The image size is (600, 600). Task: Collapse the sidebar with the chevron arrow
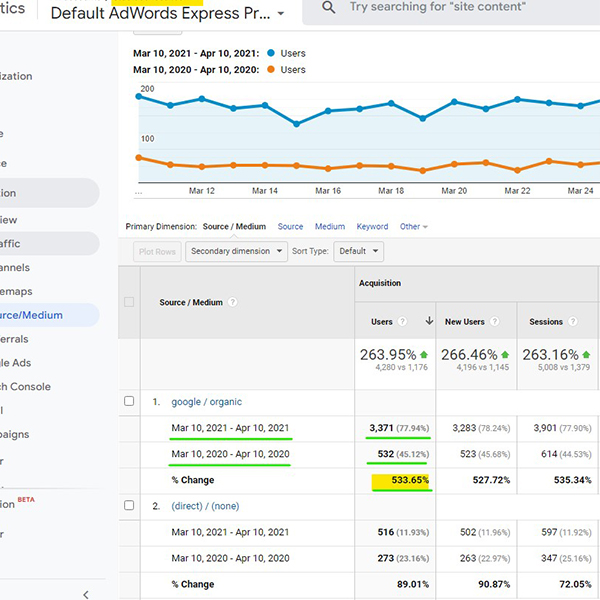click(86, 595)
